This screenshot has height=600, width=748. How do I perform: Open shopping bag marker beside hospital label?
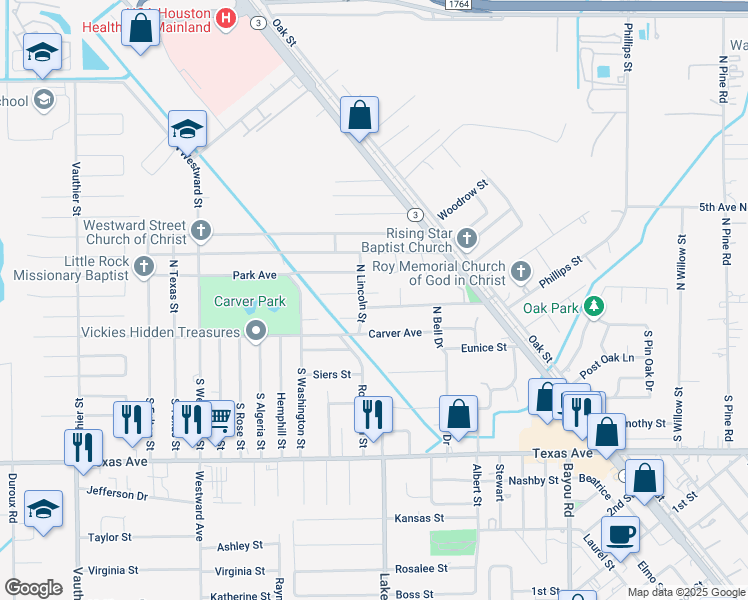(x=140, y=30)
